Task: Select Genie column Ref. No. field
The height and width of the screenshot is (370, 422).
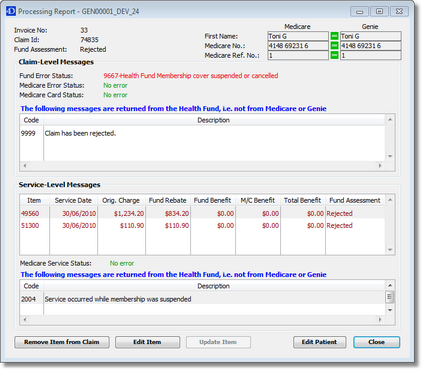Action: click(x=370, y=55)
